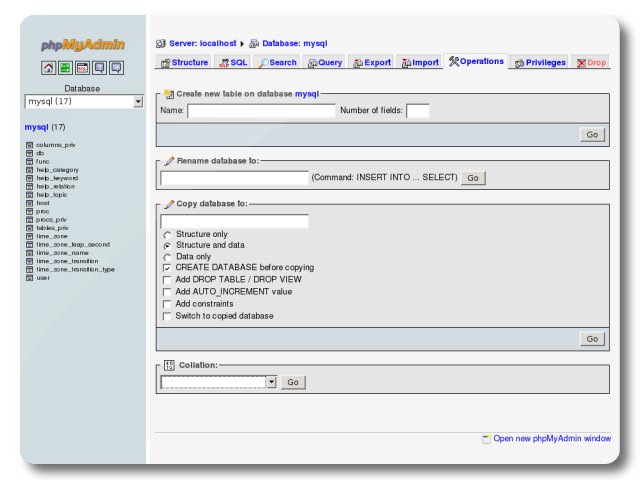Click the table icon beside time_zone_name

click(29, 253)
